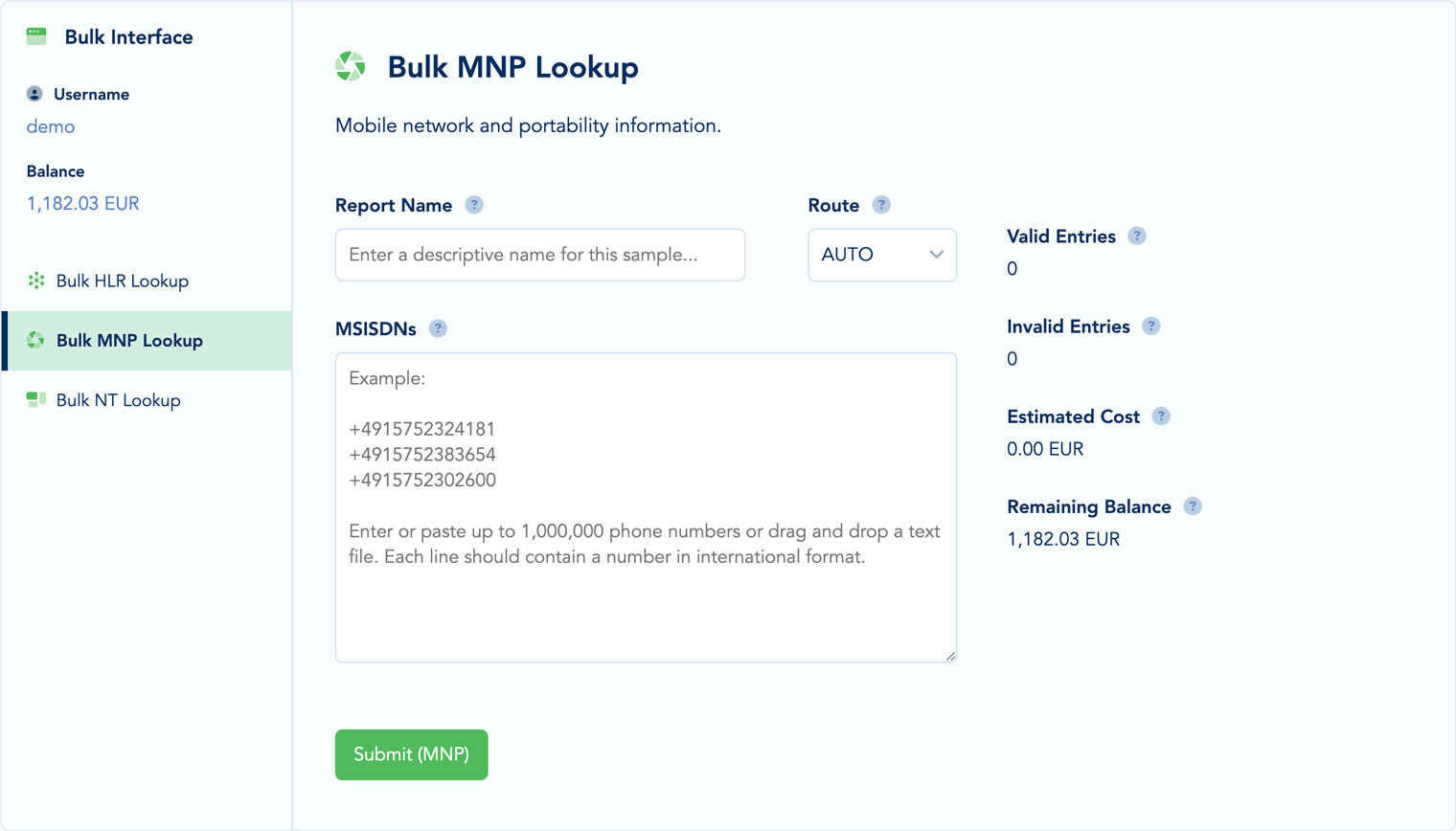Screen dimensions: 1456x831
Task: Click the Report Name input field
Action: (x=539, y=255)
